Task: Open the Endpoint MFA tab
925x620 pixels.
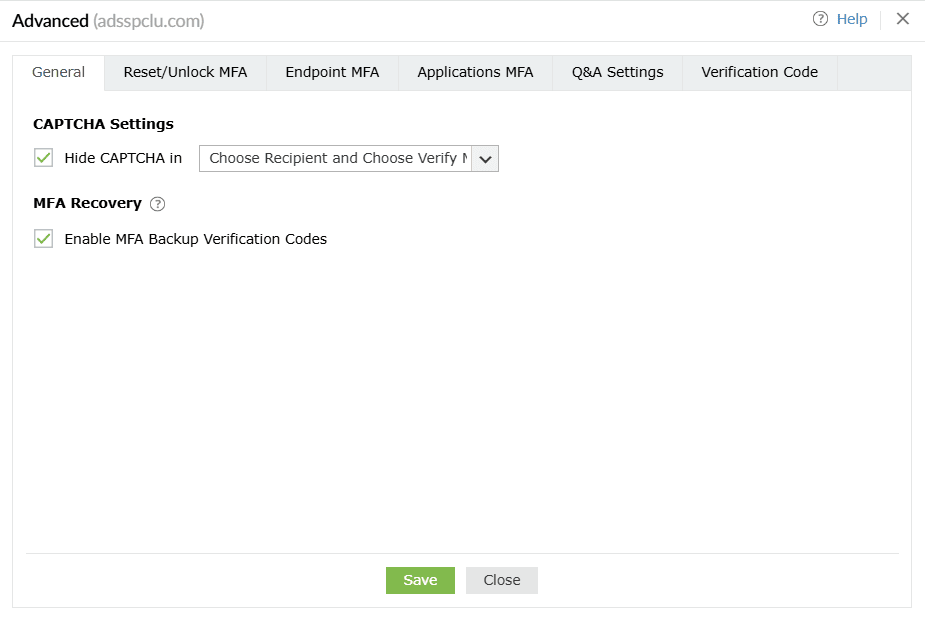Action: (332, 72)
